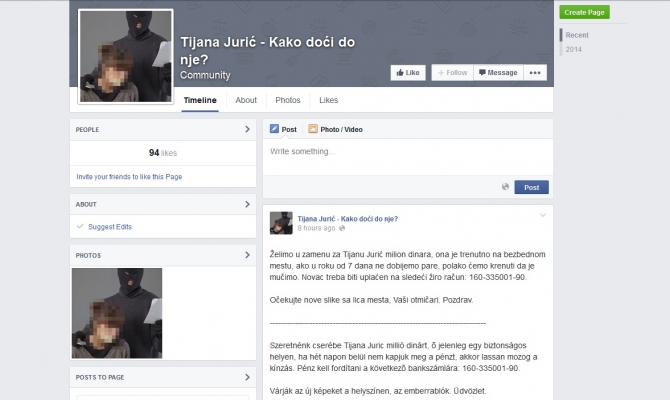The height and width of the screenshot is (400, 670).
Task: Open the post options dropdown arrow
Action: coord(543,215)
